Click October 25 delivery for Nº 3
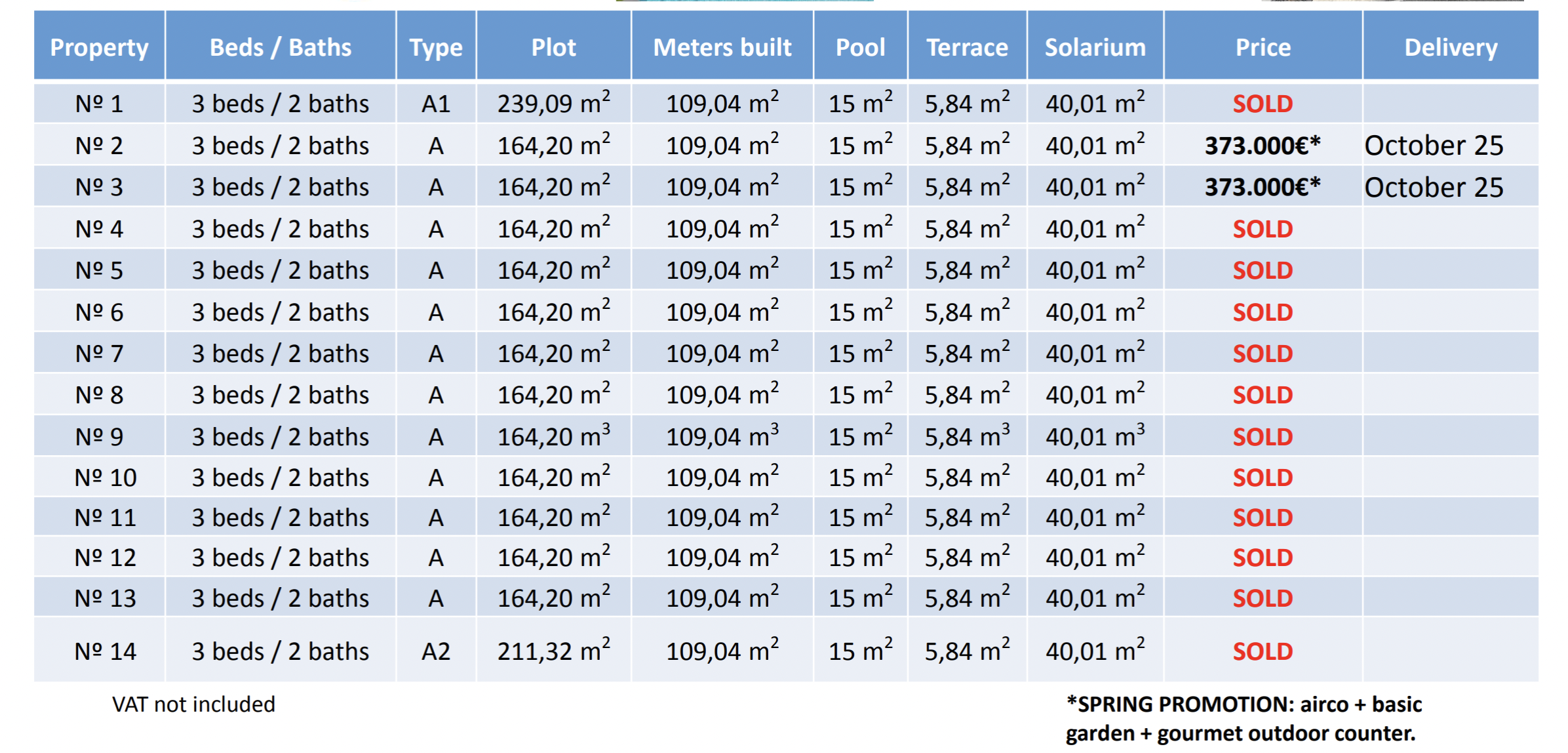 click(x=1434, y=188)
